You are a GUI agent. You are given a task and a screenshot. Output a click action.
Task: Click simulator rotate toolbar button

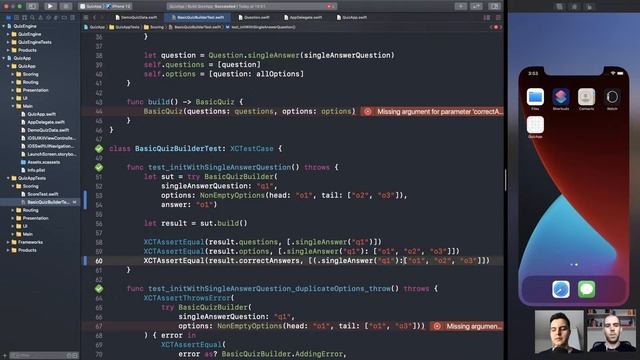coord(589,7)
